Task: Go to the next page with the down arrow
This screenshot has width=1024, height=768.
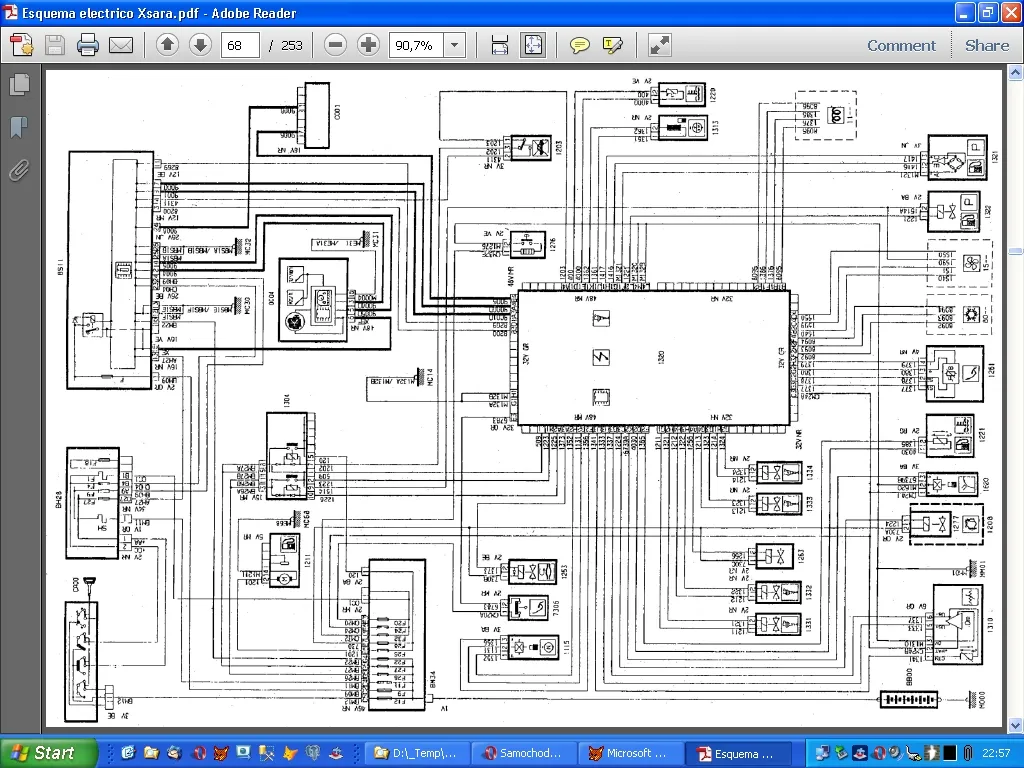Action: click(x=200, y=45)
